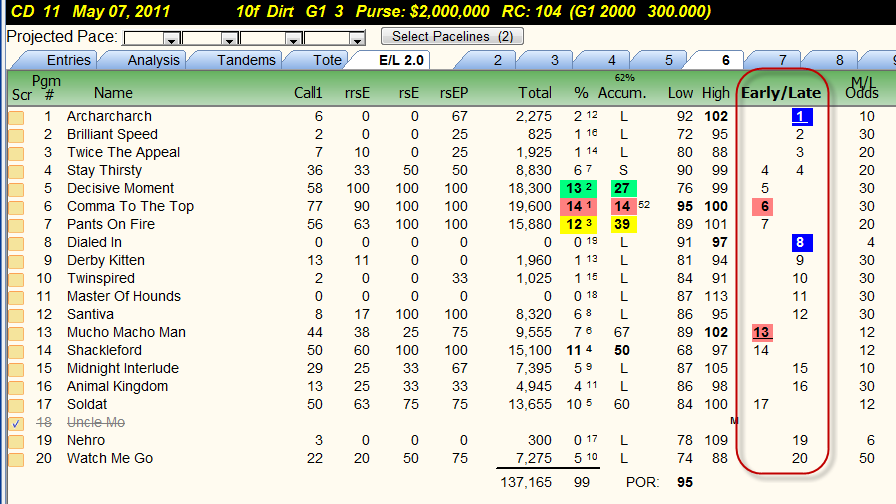Screen dimensions: 896x504
Task: Toggle scratch checkbox for Mucho Macho Man
Action: [16, 333]
